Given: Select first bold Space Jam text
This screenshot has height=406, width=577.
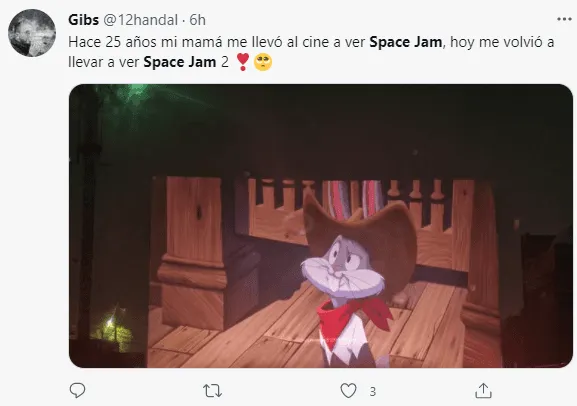Looking at the screenshot, I should tap(406, 42).
